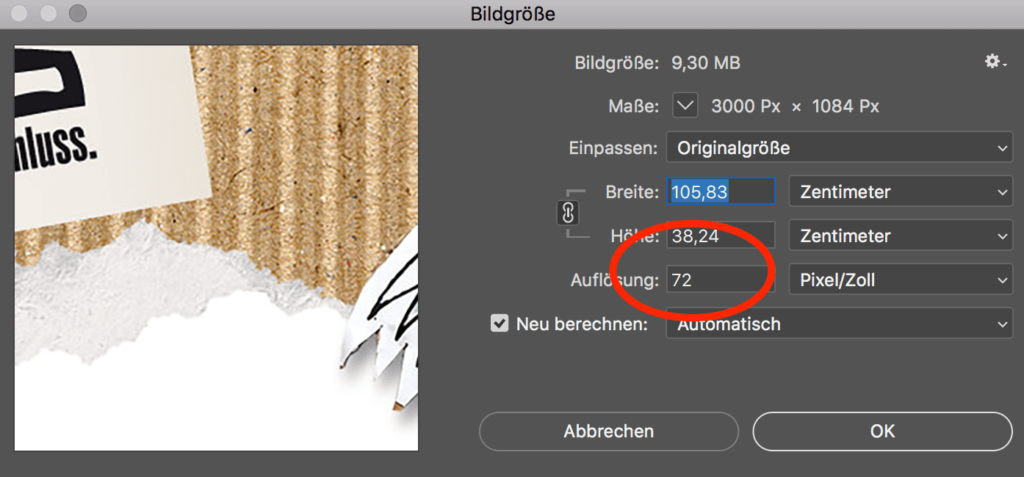The width and height of the screenshot is (1024, 477).
Task: Open Höhe unit dropdown showing Zentimeter
Action: tap(901, 235)
